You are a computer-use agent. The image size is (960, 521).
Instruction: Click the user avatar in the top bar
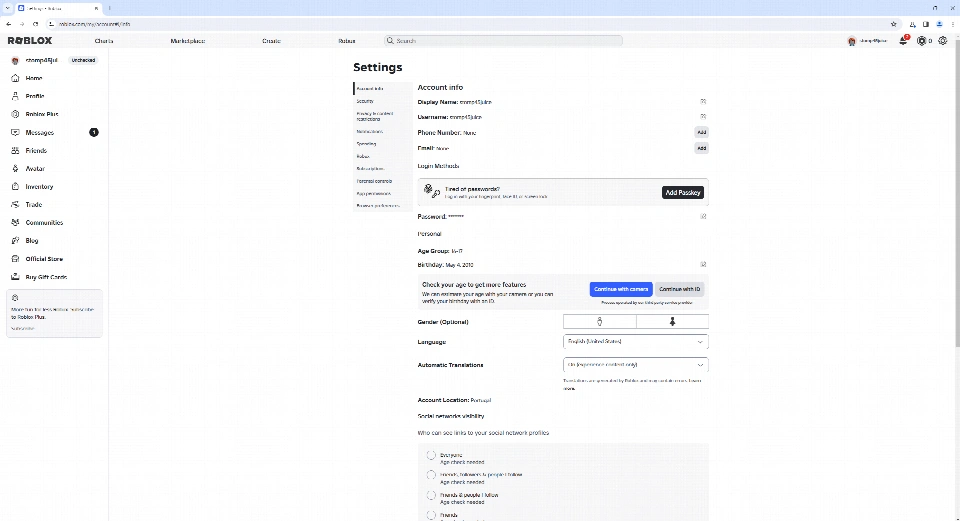tap(852, 41)
